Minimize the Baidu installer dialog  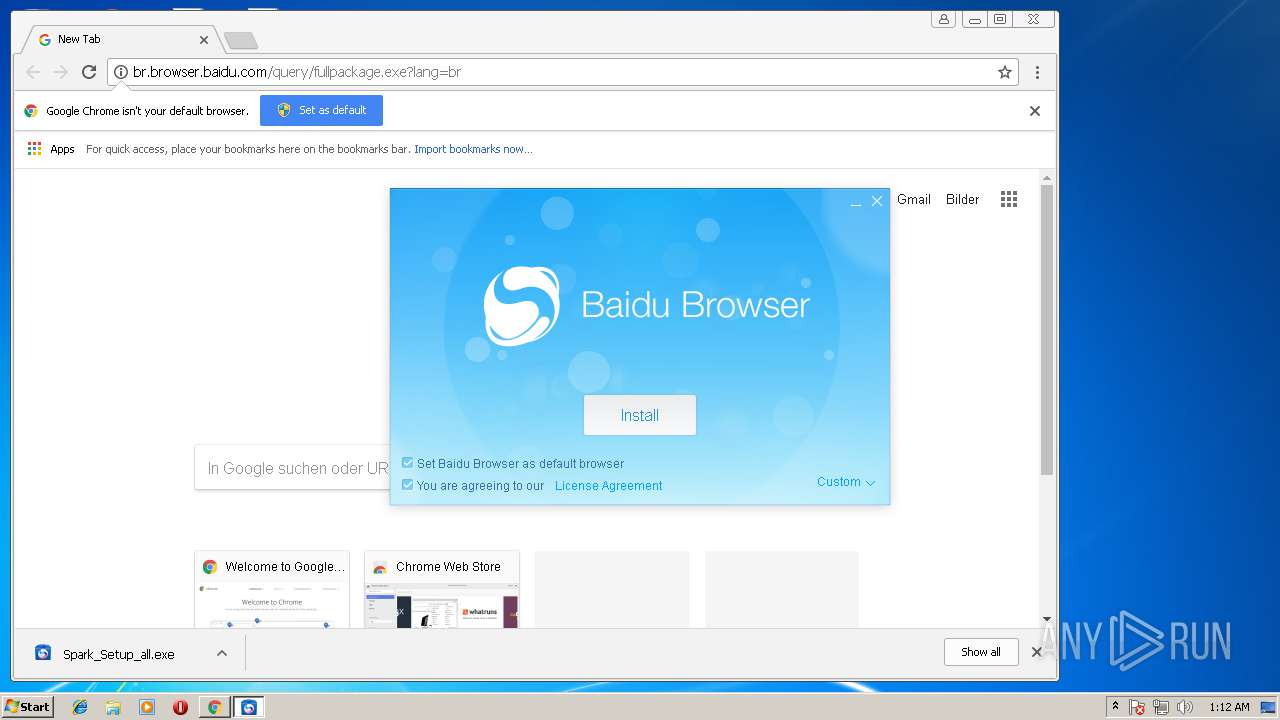[856, 202]
